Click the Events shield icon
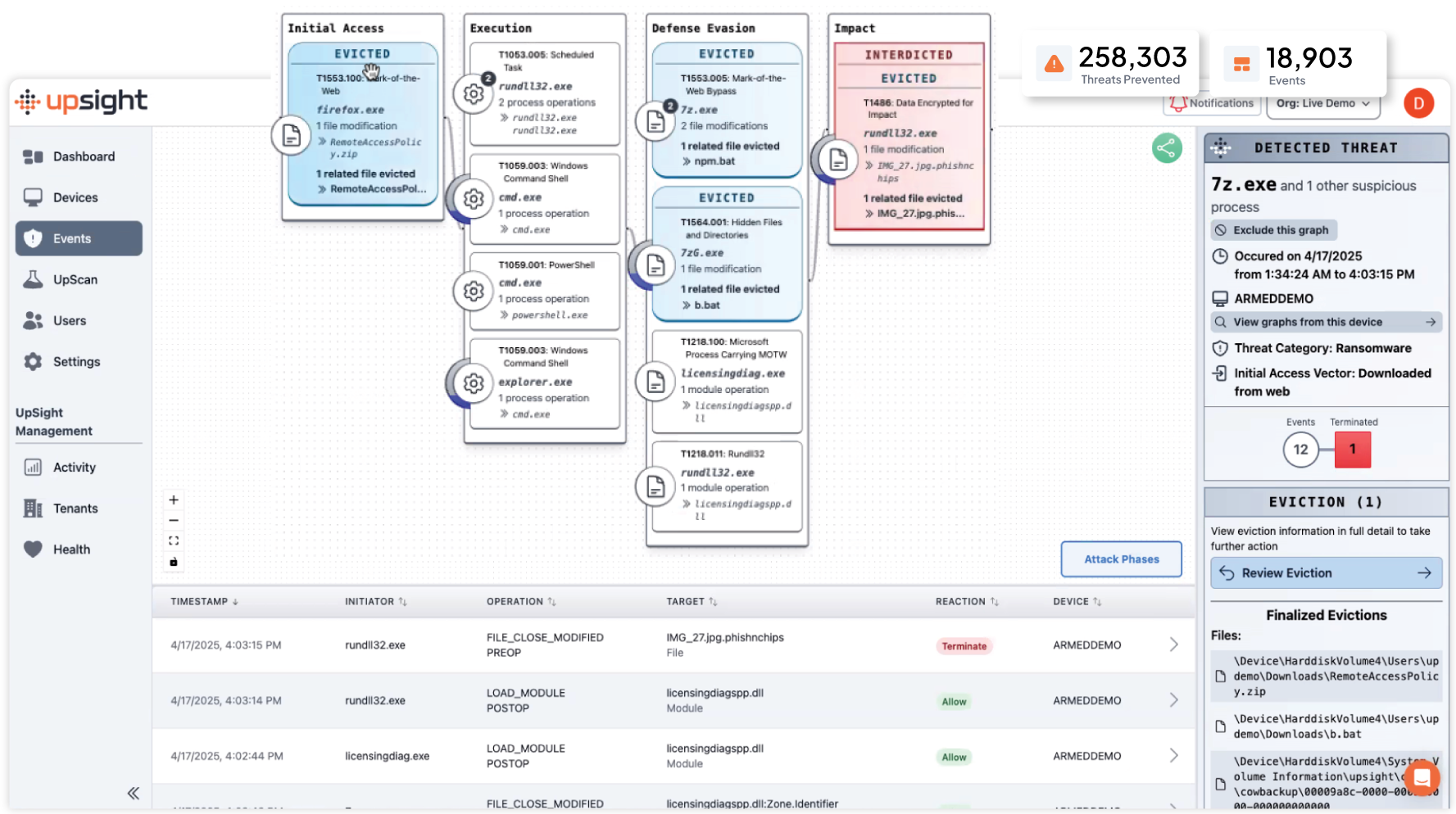The image size is (1456, 814). [x=33, y=238]
